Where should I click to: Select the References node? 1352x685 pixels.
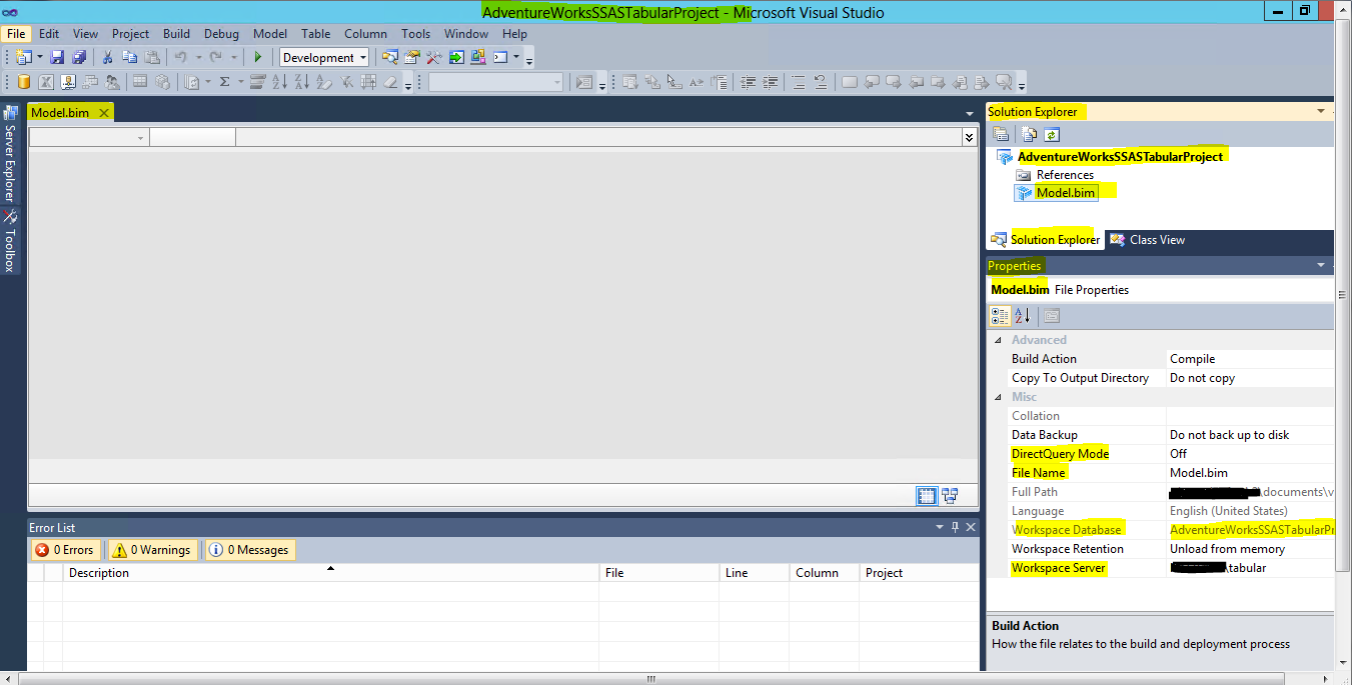[1065, 175]
